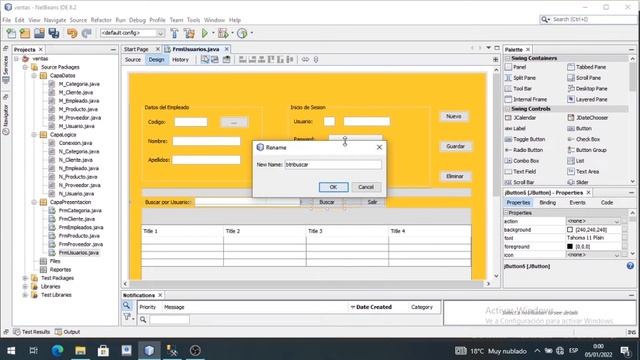Click the Save All toolbar icon
The height and width of the screenshot is (360, 640).
(54, 33)
